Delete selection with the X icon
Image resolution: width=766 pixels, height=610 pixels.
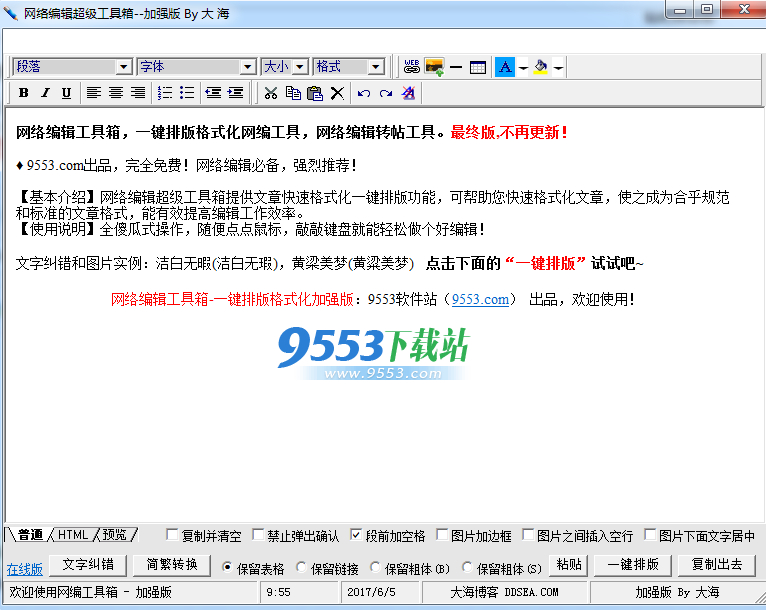337,93
